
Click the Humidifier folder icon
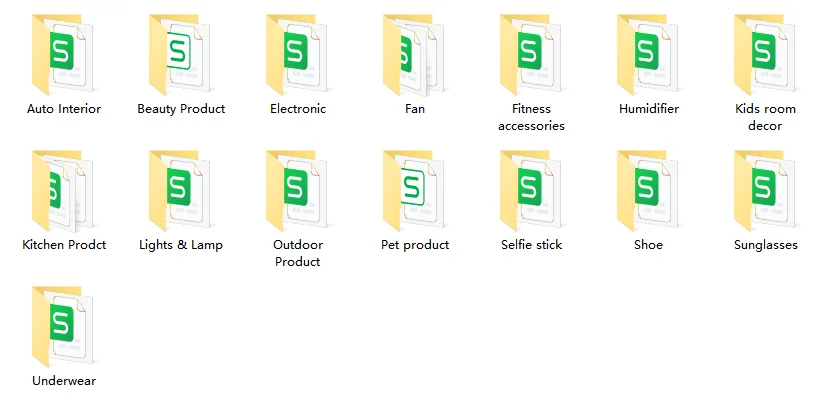coord(649,54)
